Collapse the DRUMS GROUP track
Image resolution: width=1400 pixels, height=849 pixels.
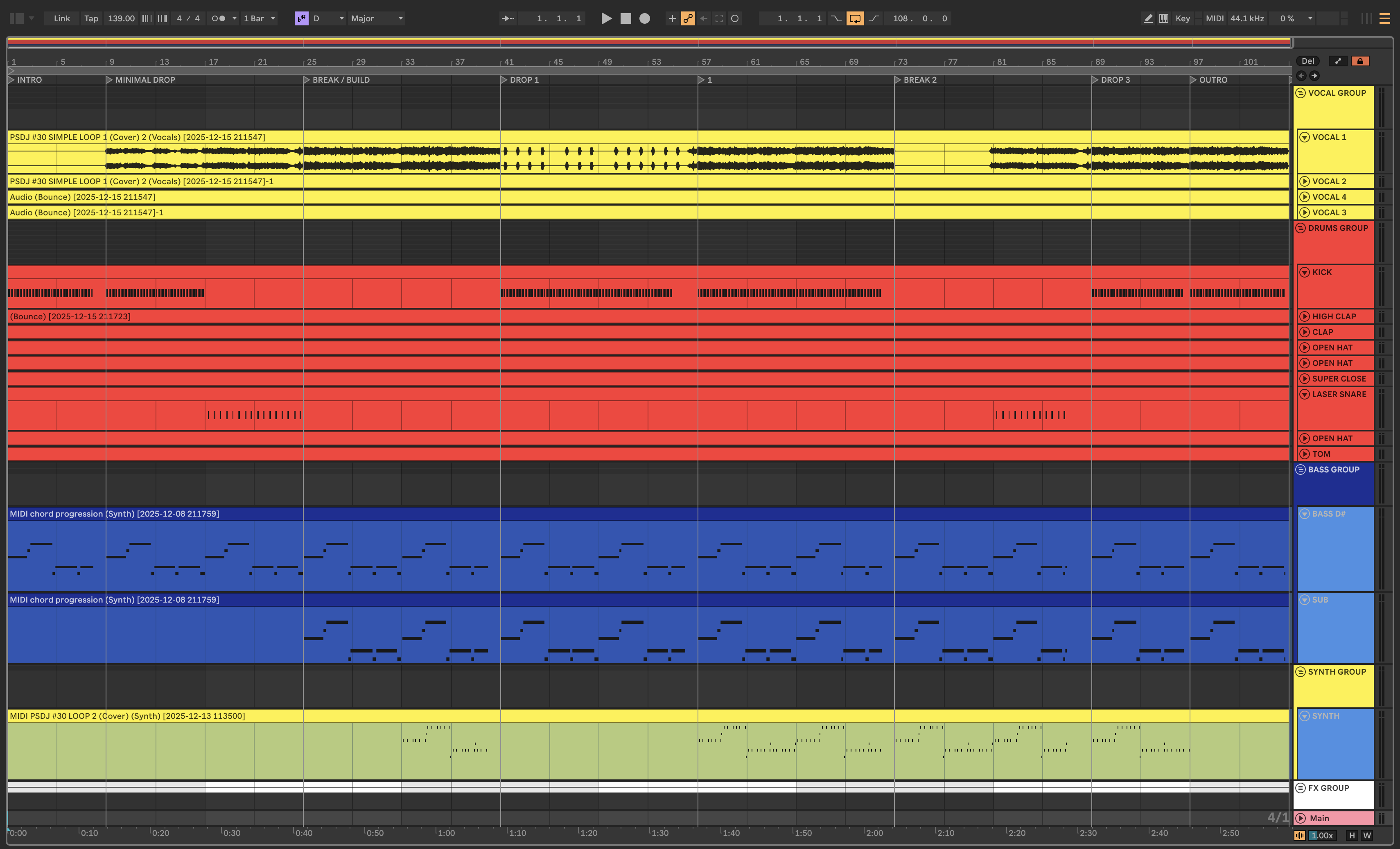click(x=1301, y=228)
